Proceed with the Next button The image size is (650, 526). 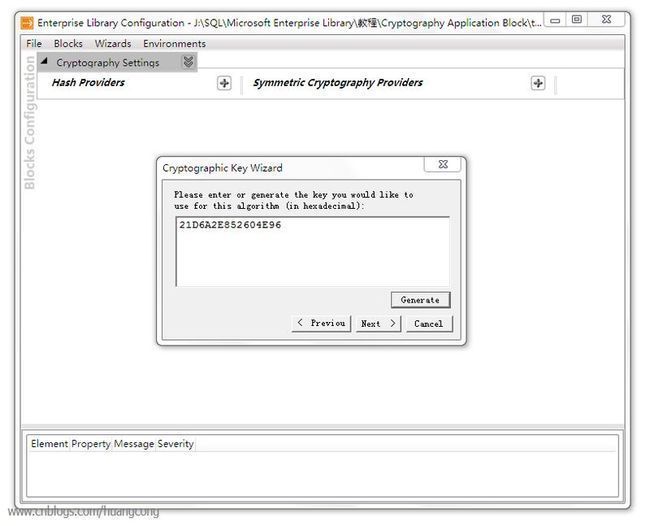[x=378, y=323]
